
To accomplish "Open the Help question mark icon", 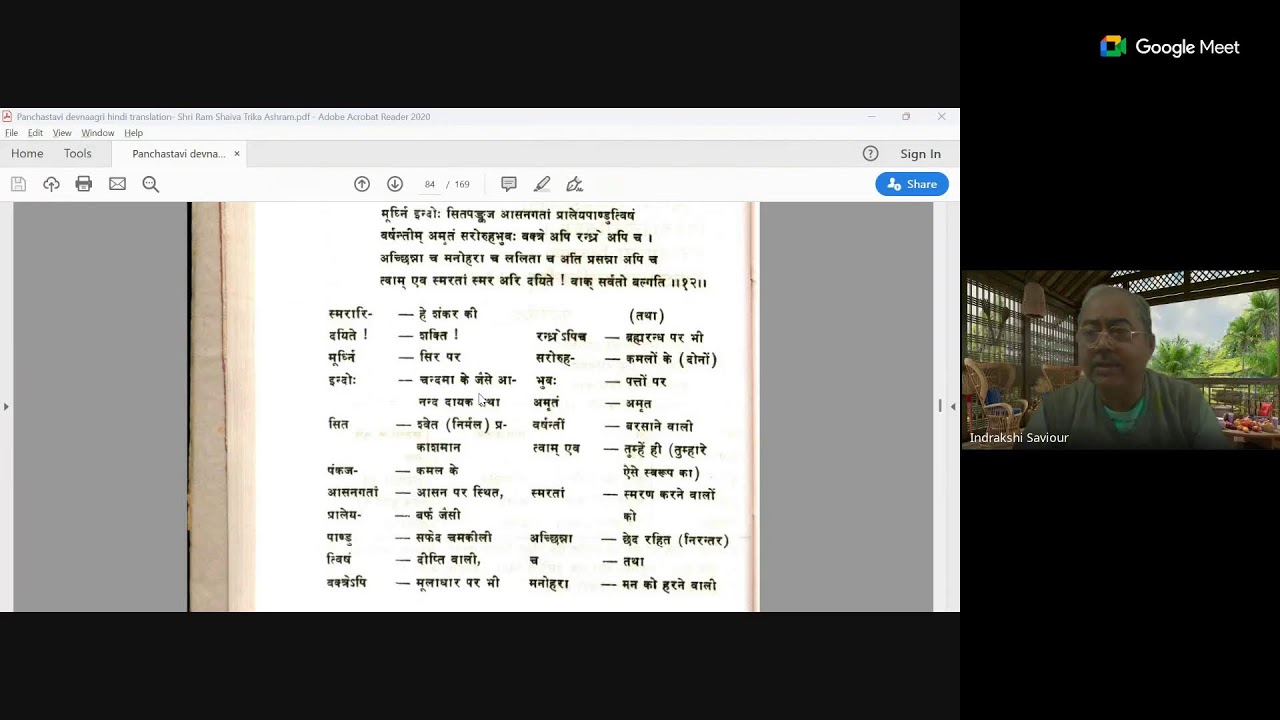I will 870,154.
